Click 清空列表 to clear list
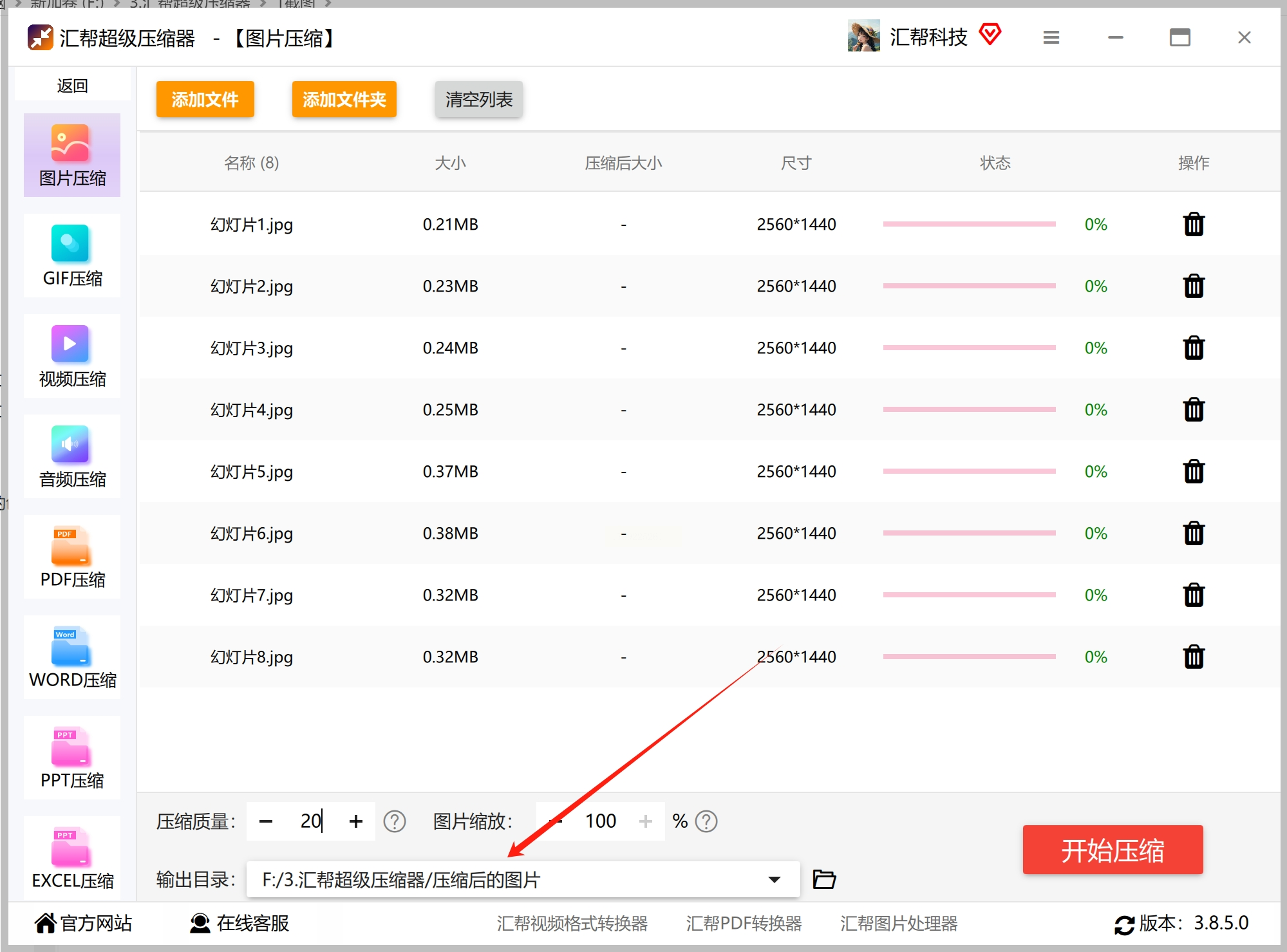 478,99
